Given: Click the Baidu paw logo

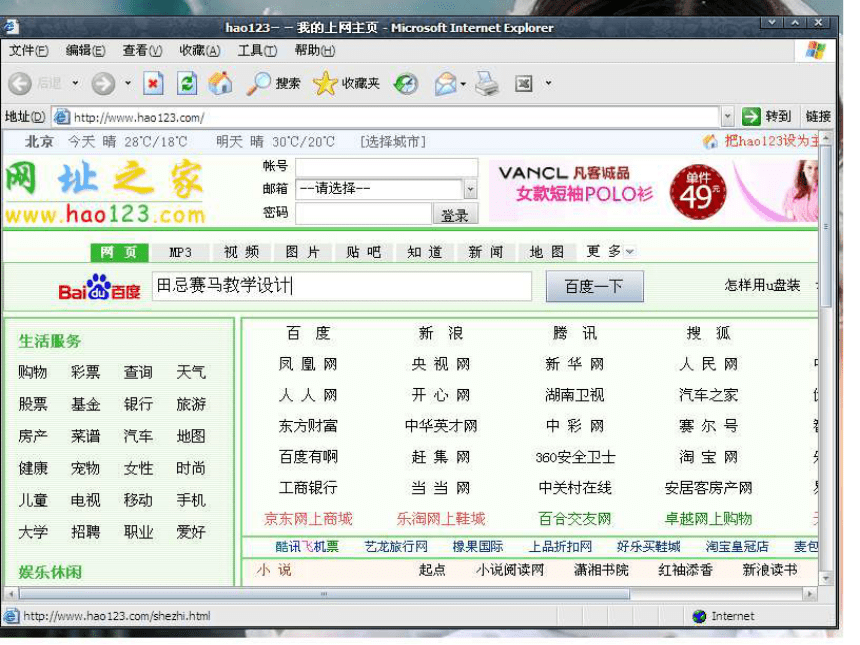Looking at the screenshot, I should click(x=99, y=287).
